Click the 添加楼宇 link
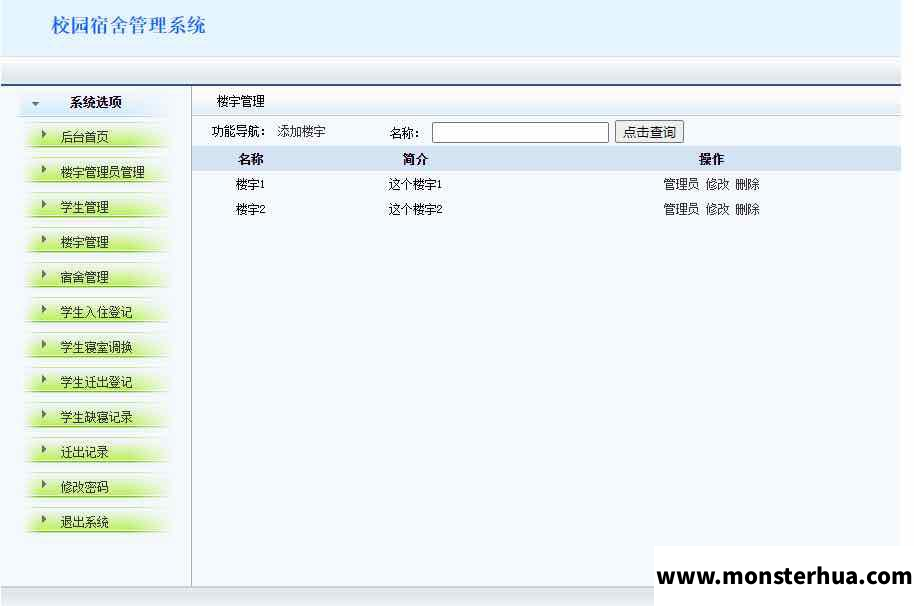The image size is (914, 606). click(301, 132)
